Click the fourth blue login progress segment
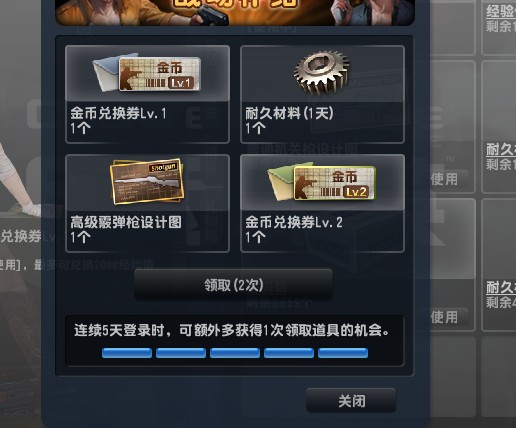The image size is (516, 428). 289,353
